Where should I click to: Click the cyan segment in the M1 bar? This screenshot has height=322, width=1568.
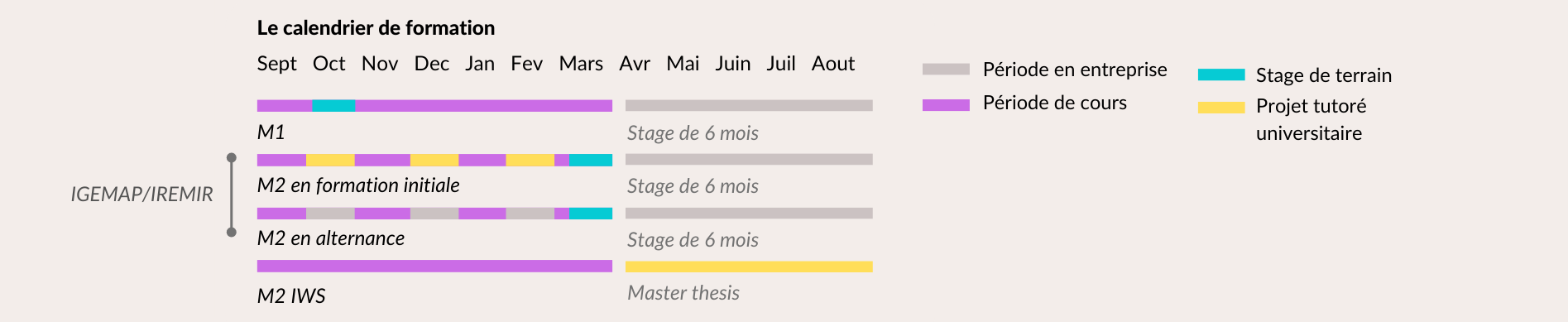click(333, 106)
